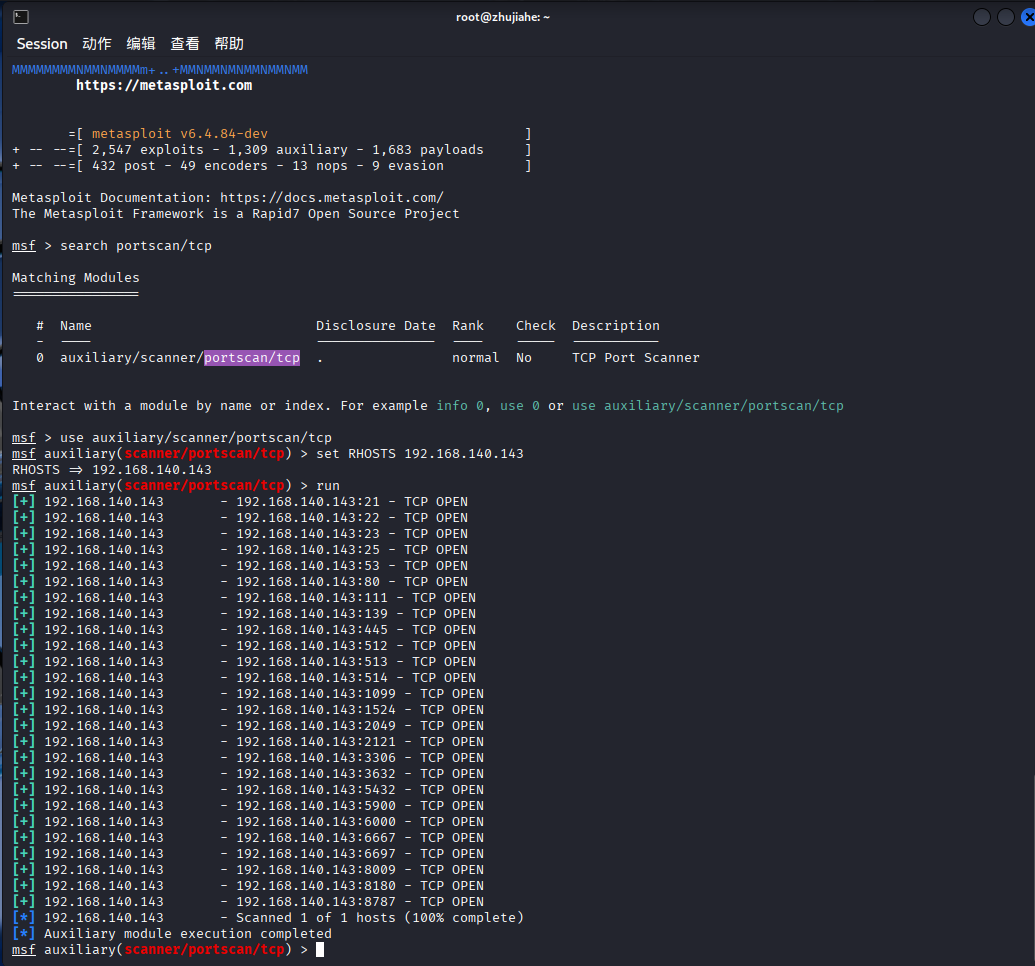Click the port 6697 TCP OPEN line

[x=248, y=854]
